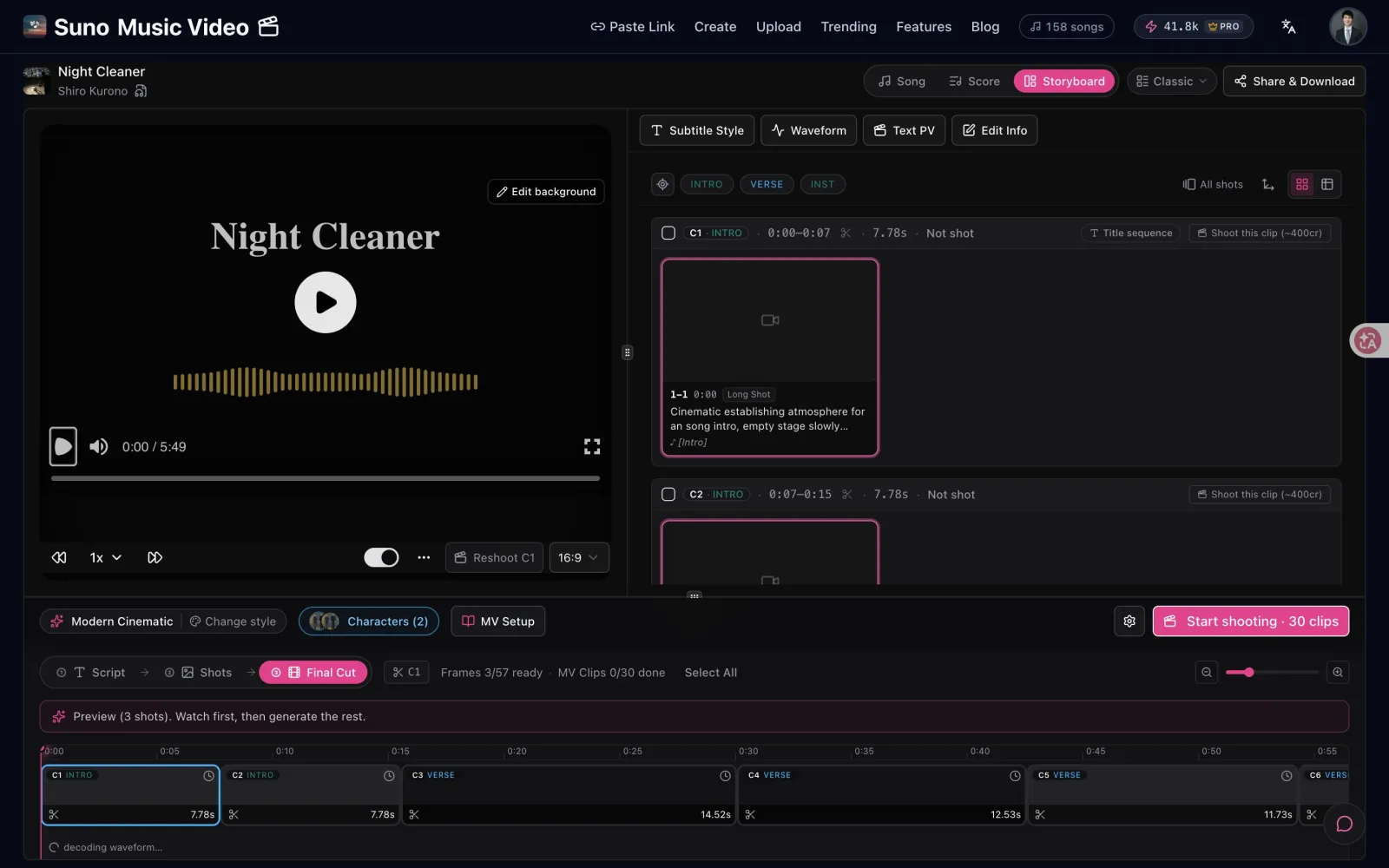Toggle the switch below the video player
1389x868 pixels.
pos(381,557)
